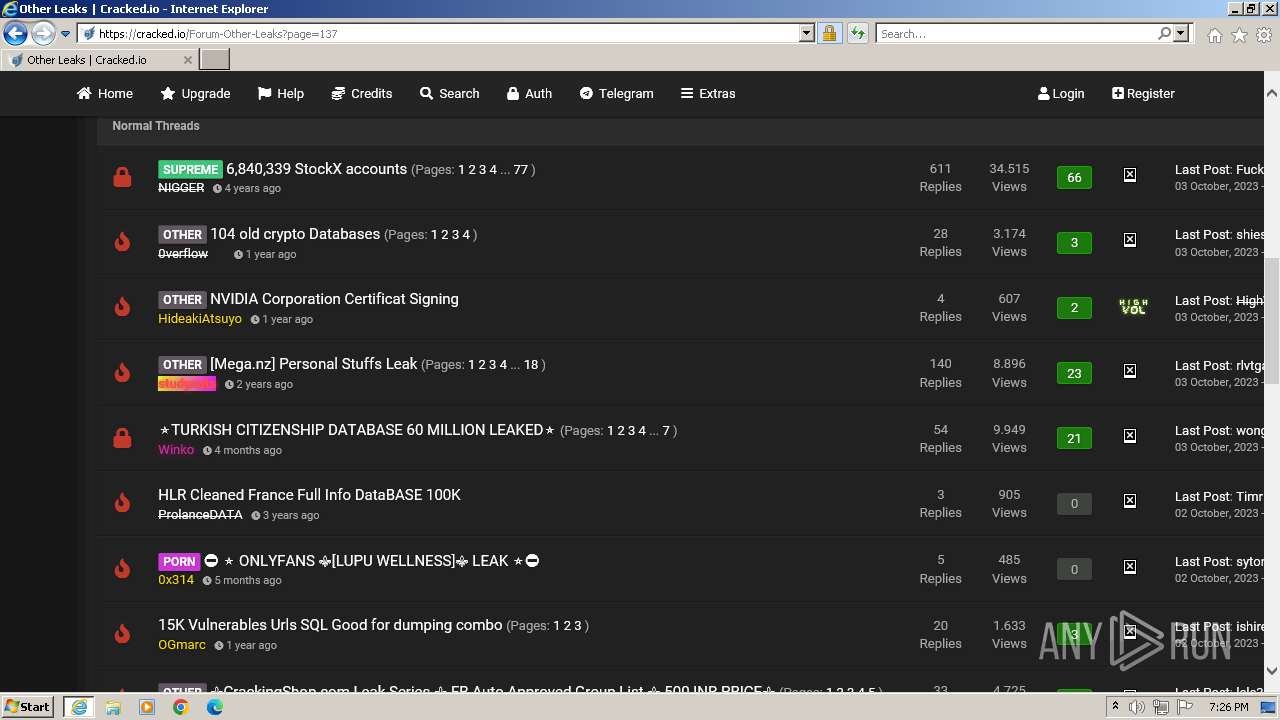Open the Upgrade nav item

(x=195, y=93)
